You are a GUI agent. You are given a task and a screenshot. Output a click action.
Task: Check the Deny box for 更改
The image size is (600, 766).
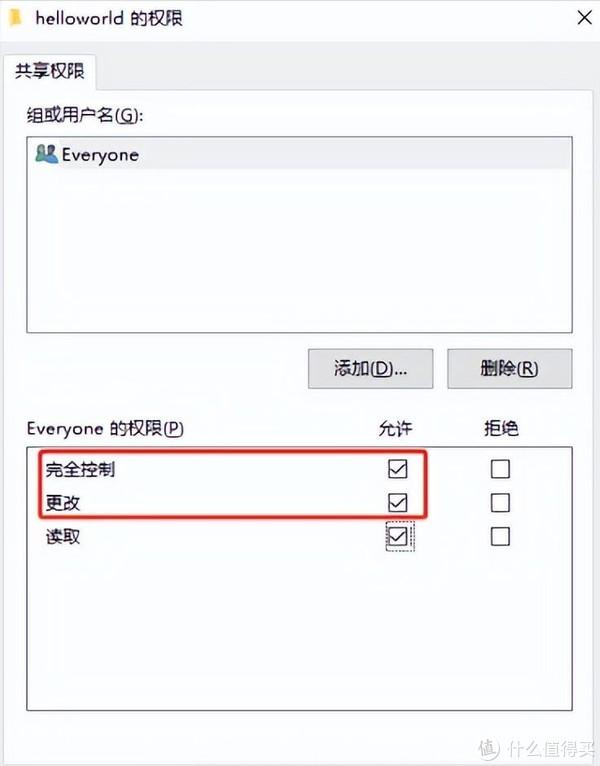pos(500,502)
